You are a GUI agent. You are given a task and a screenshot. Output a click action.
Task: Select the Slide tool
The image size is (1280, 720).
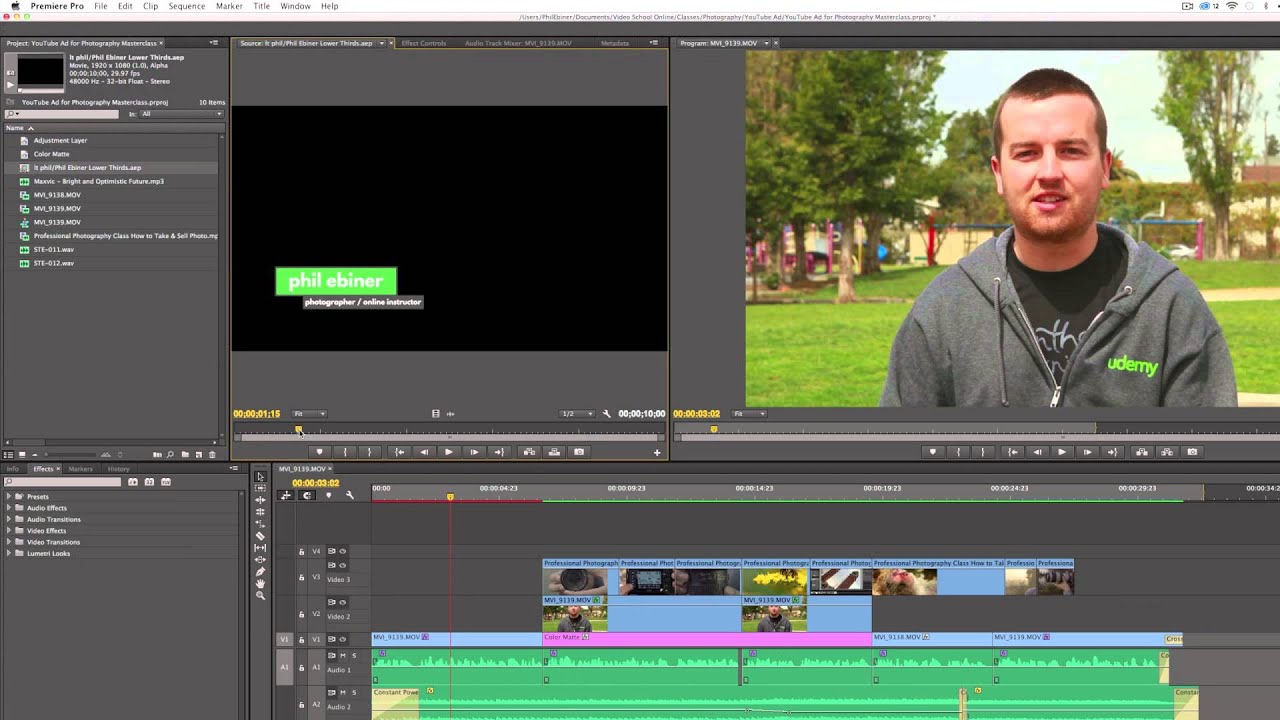coord(260,560)
